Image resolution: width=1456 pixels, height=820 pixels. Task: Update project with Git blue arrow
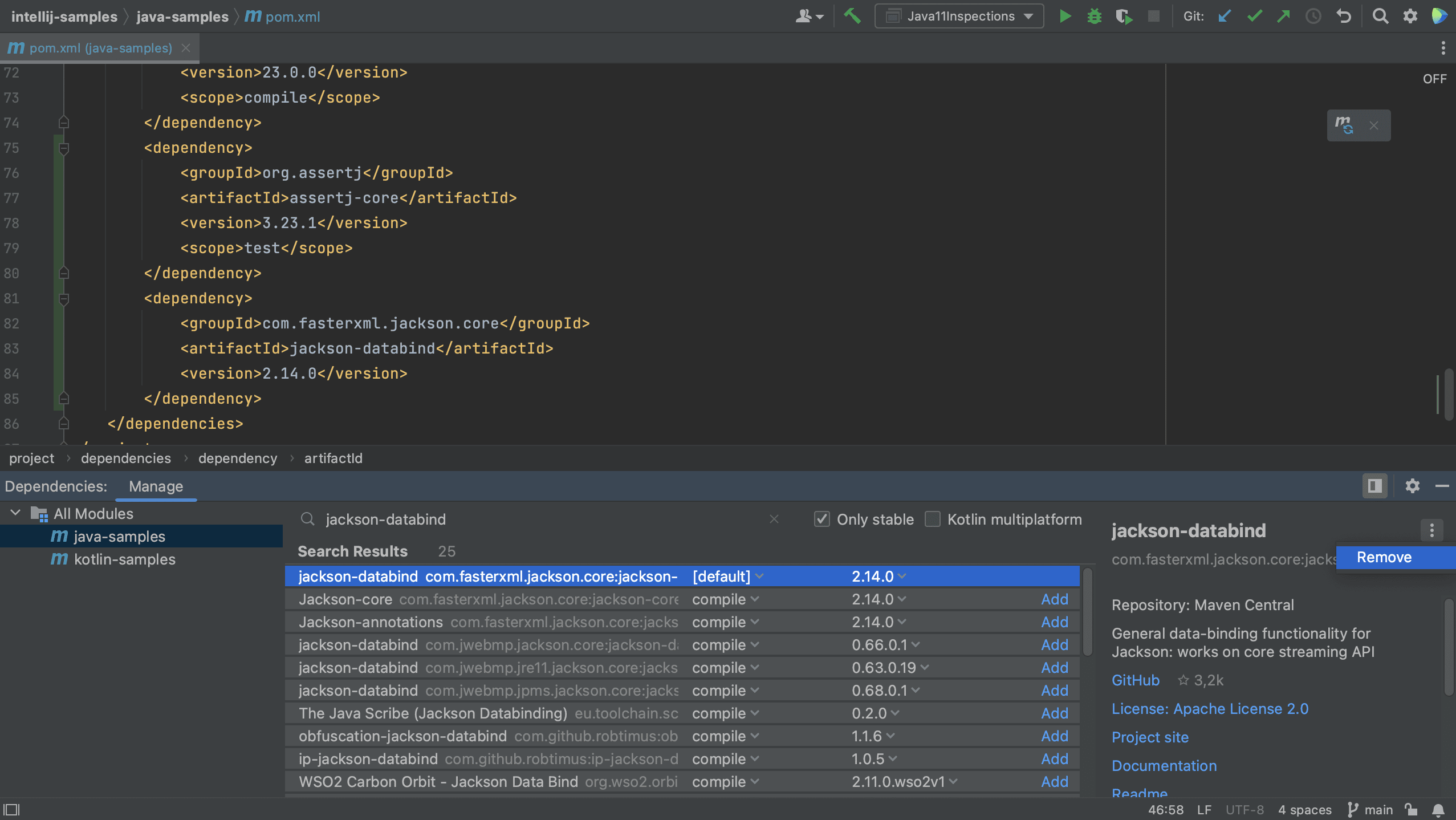pyautogui.click(x=1224, y=16)
